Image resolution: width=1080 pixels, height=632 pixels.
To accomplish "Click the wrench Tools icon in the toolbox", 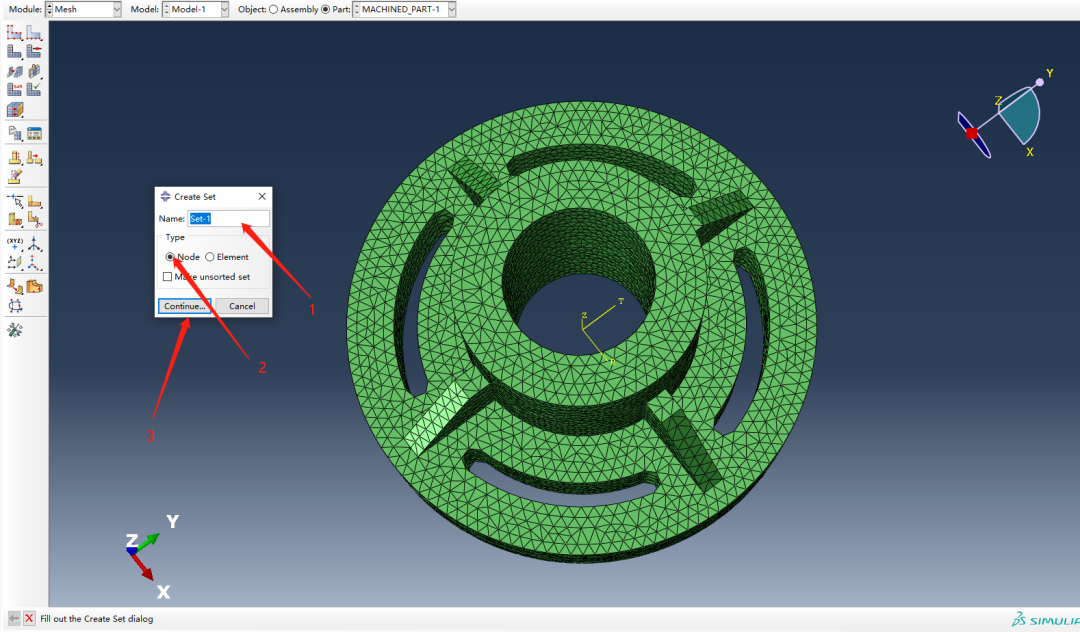I will (15, 330).
